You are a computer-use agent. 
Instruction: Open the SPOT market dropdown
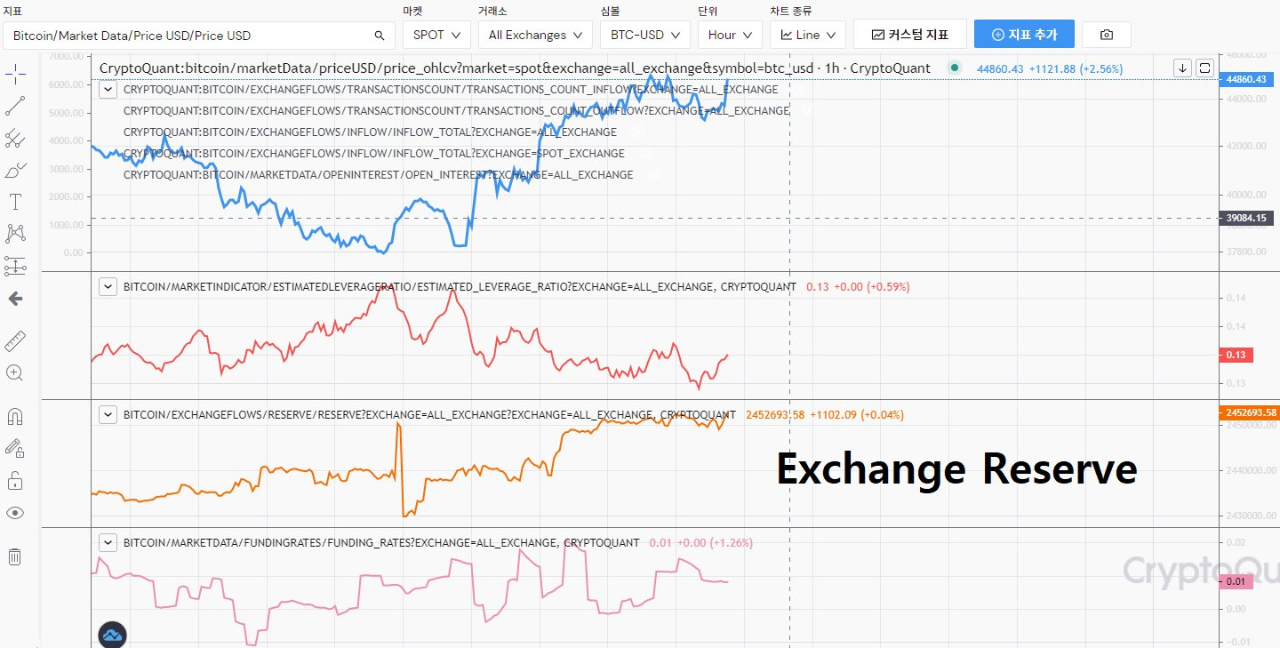tap(436, 33)
